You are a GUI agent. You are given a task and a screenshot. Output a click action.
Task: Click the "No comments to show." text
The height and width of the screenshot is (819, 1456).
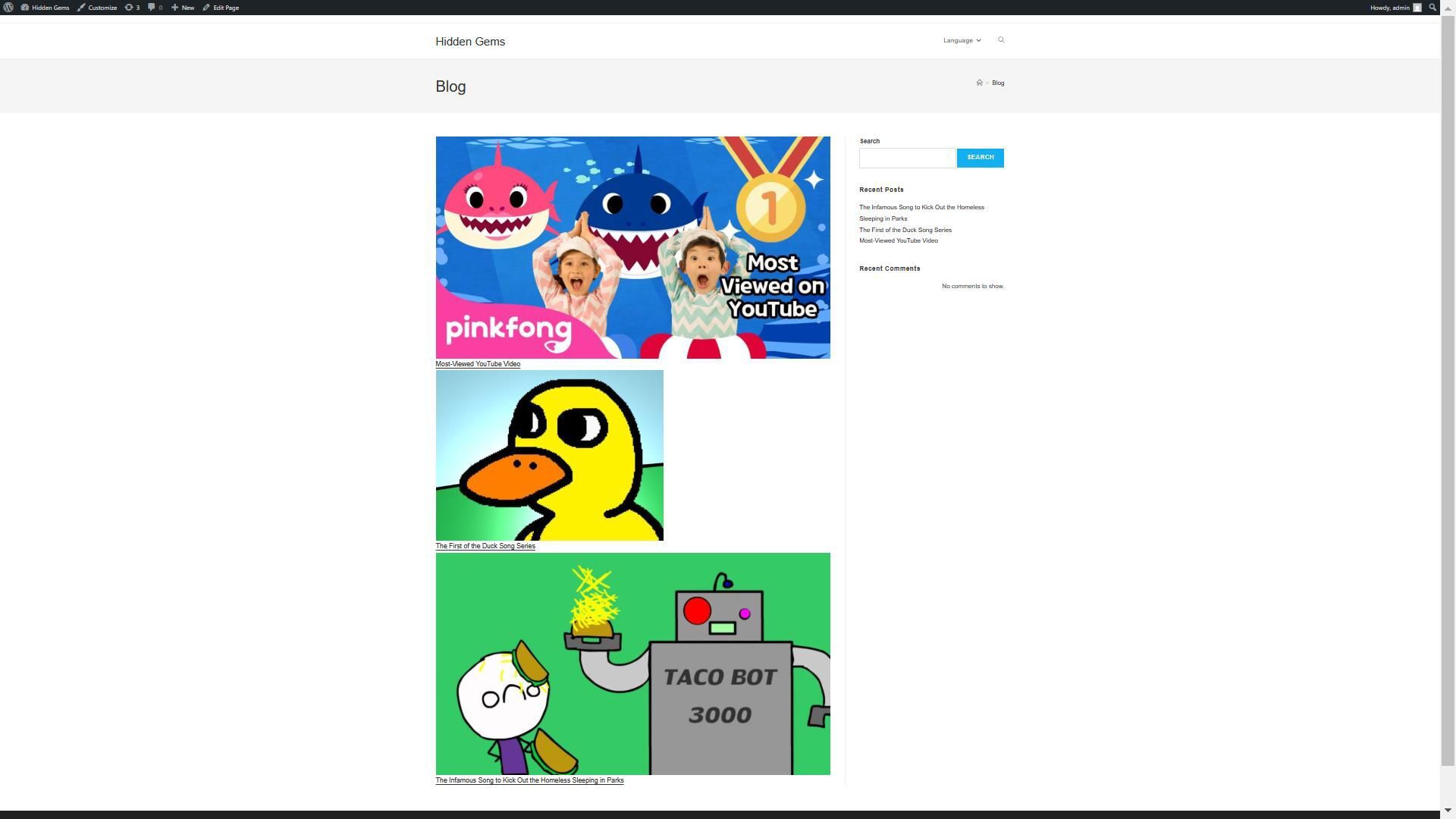[x=973, y=287]
